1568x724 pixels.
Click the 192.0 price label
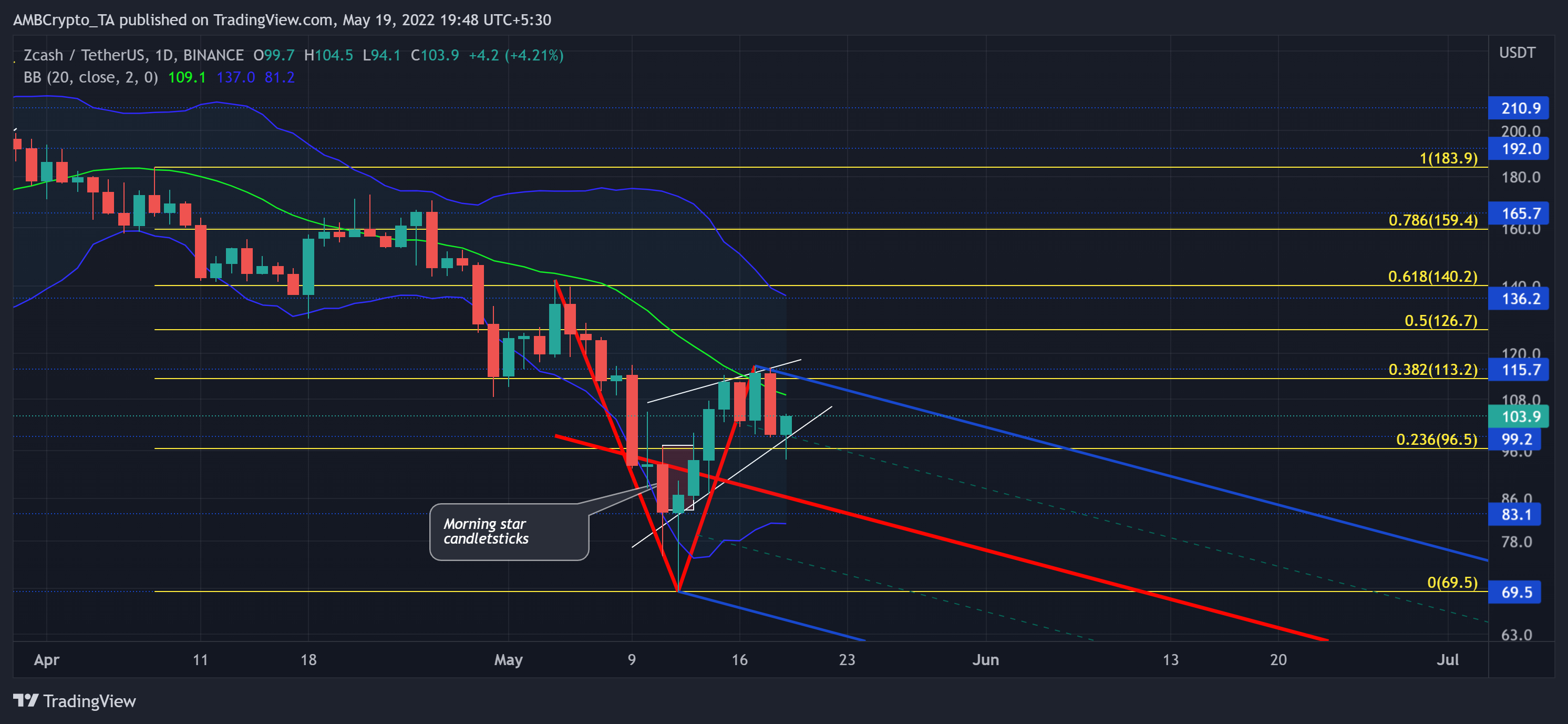(1518, 149)
